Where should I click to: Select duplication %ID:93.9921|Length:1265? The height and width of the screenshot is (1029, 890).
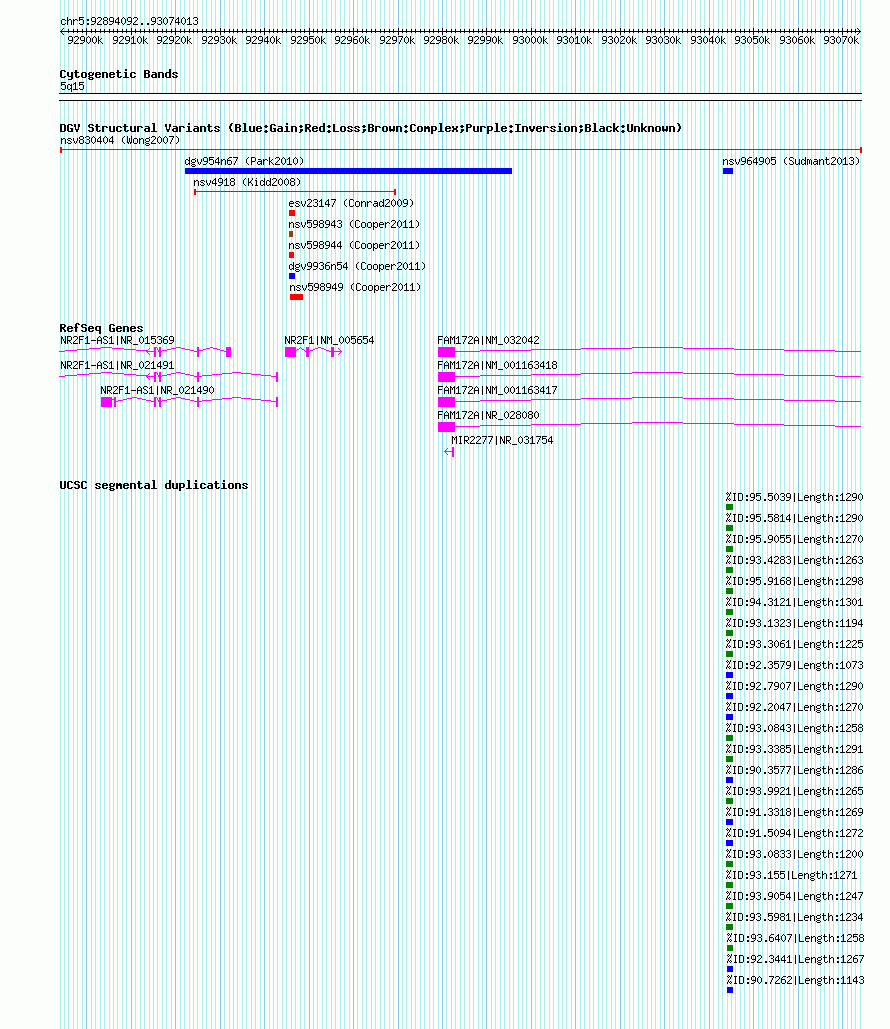[794, 791]
